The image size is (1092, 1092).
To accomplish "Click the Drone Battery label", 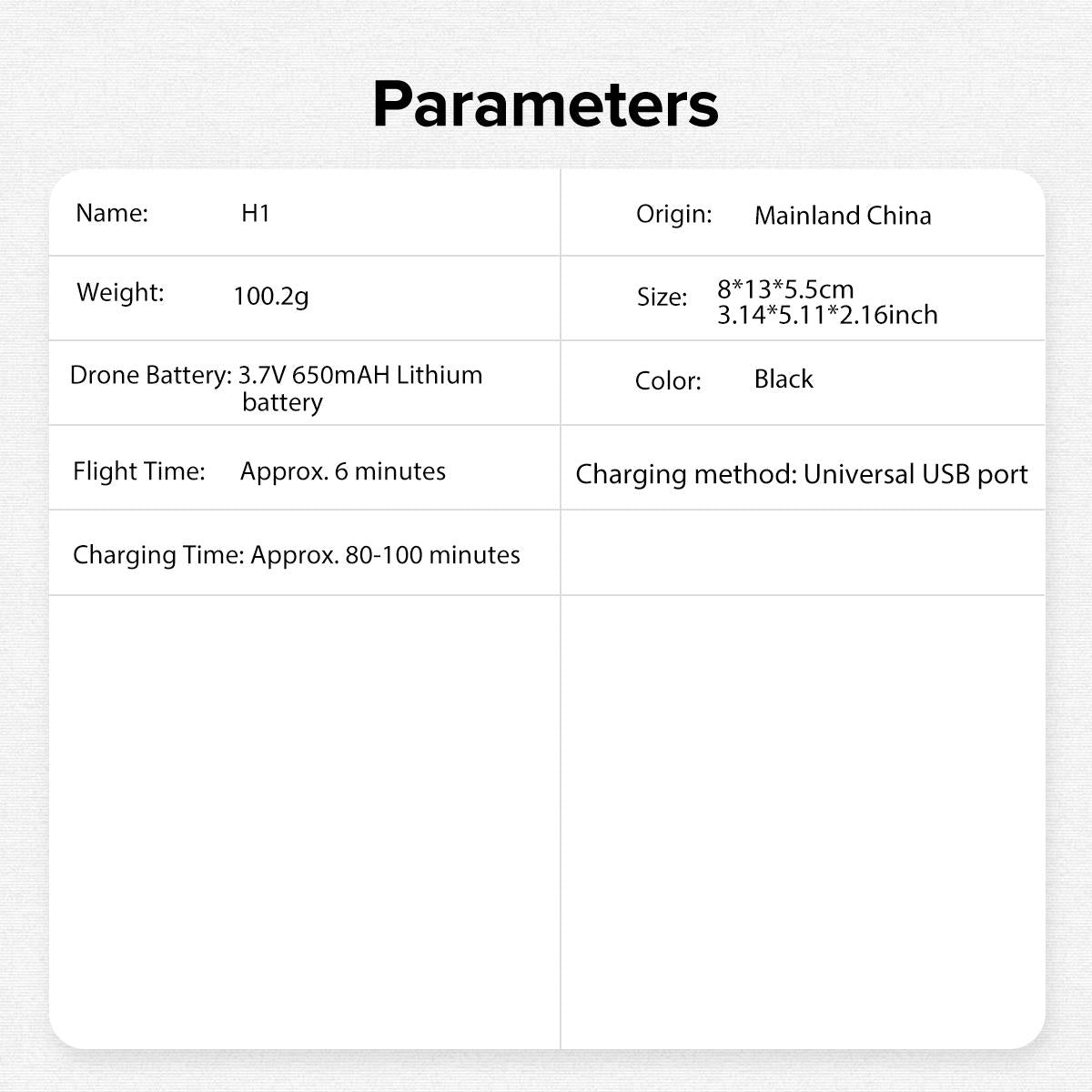I will coord(150,375).
